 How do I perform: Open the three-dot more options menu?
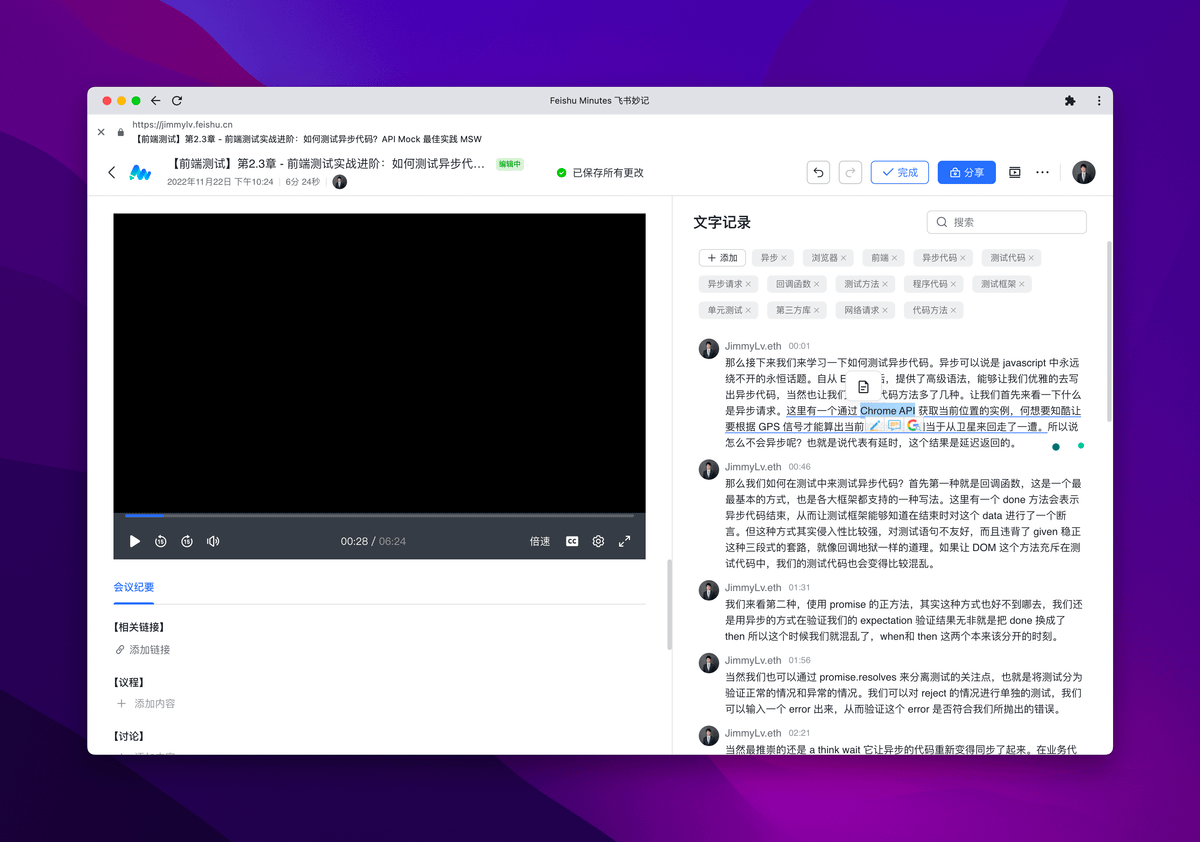1042,172
